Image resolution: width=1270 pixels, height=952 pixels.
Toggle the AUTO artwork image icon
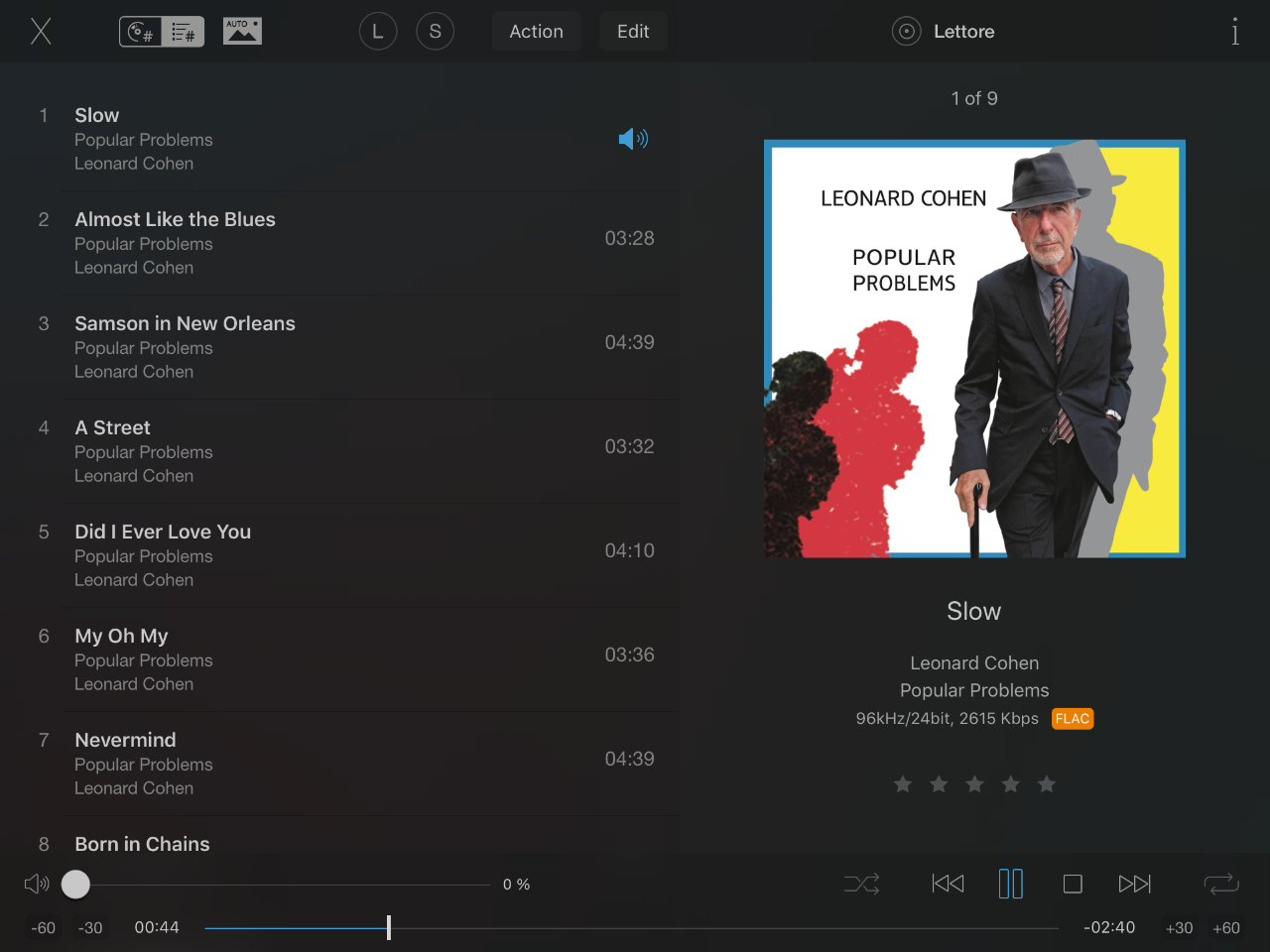242,32
